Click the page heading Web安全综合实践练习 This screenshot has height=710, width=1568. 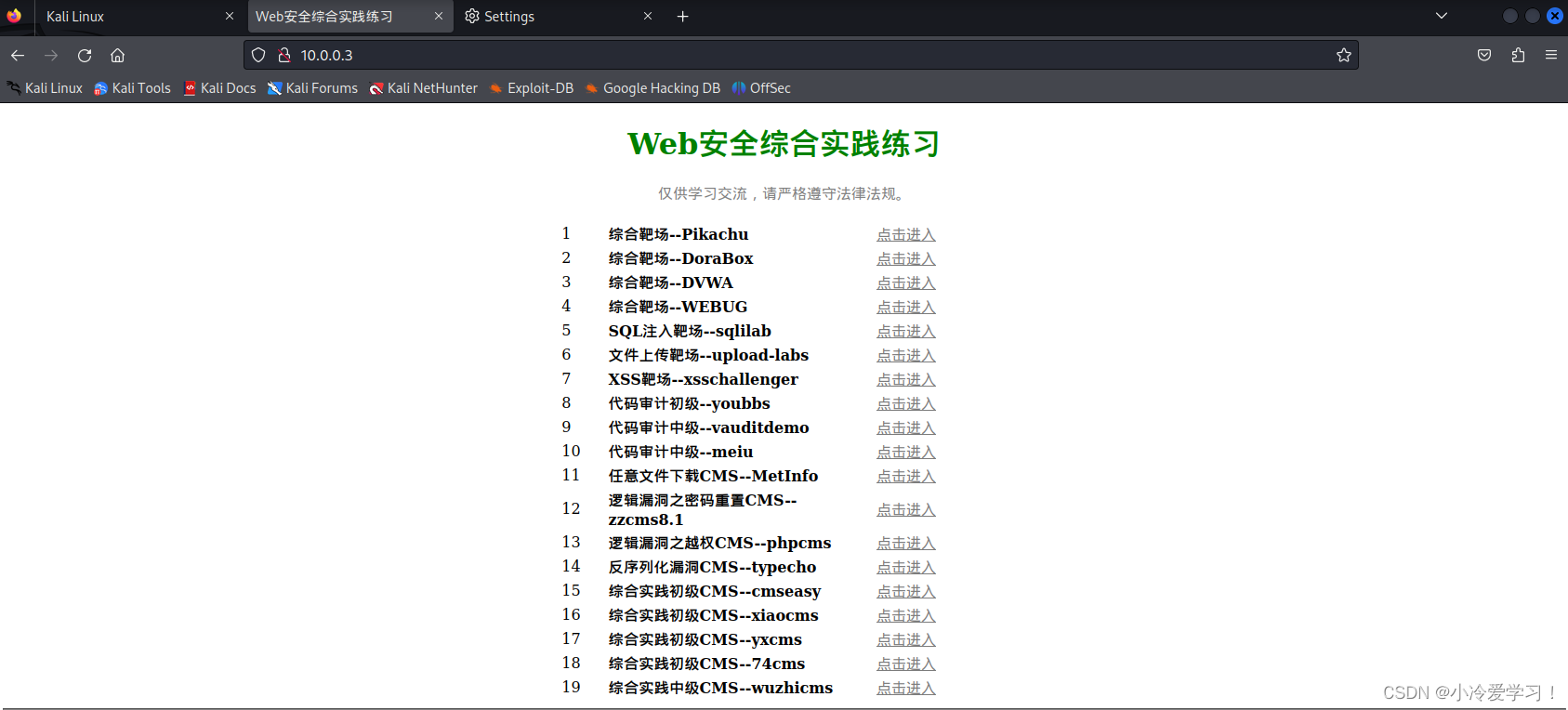[784, 144]
